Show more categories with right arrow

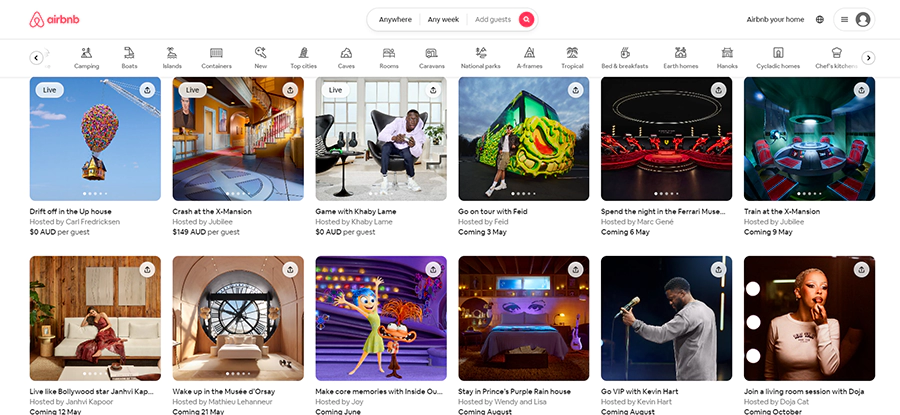pyautogui.click(x=868, y=57)
